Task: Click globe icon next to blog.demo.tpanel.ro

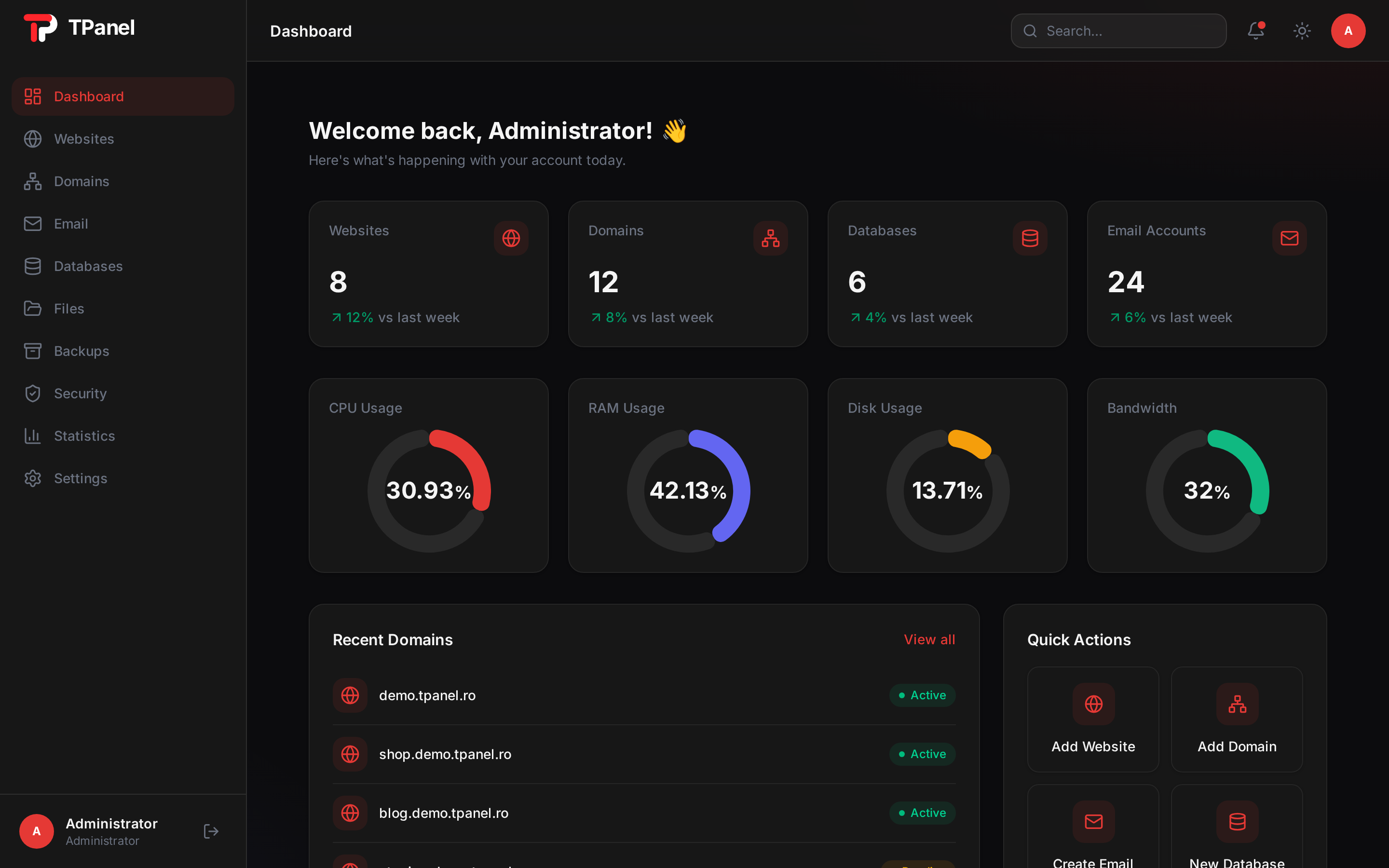Action: [x=350, y=813]
